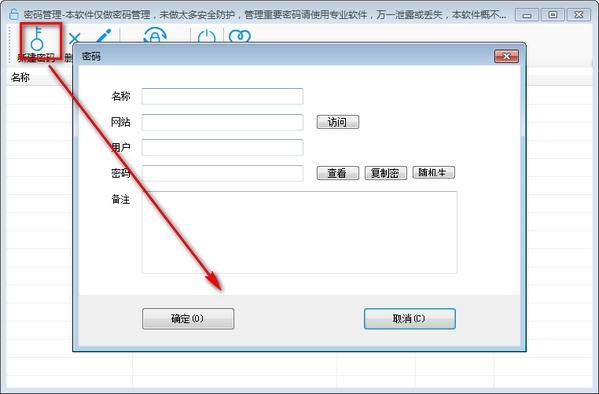Click the blue X delete icon in toolbar

[74, 38]
